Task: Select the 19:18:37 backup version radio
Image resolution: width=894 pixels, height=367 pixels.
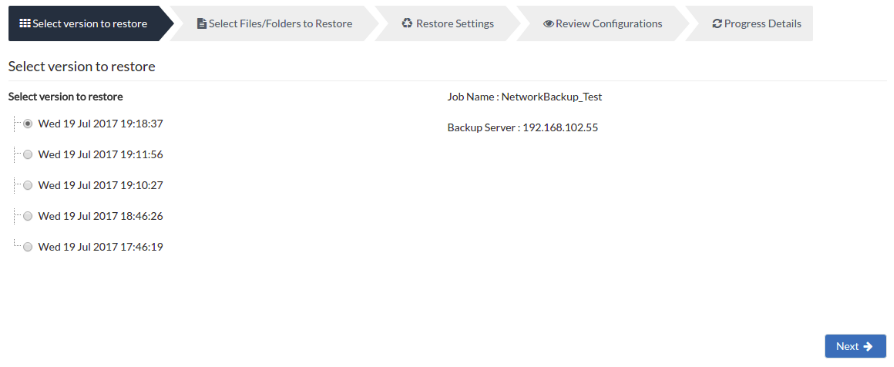Action: click(27, 124)
